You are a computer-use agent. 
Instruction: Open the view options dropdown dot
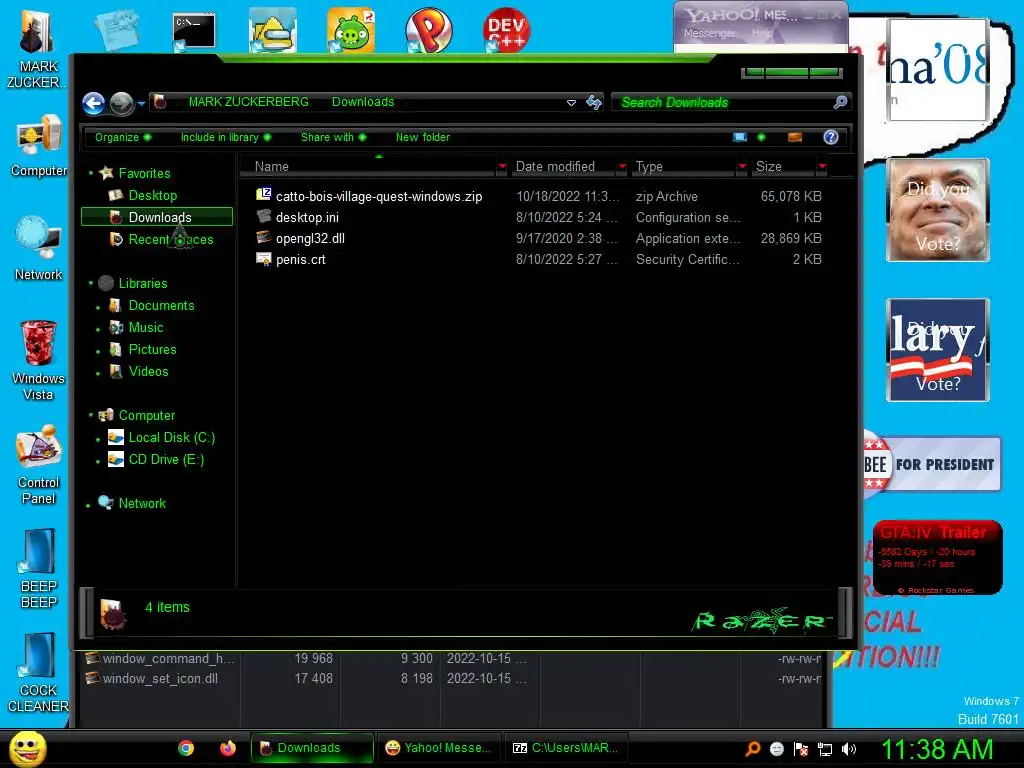click(761, 137)
